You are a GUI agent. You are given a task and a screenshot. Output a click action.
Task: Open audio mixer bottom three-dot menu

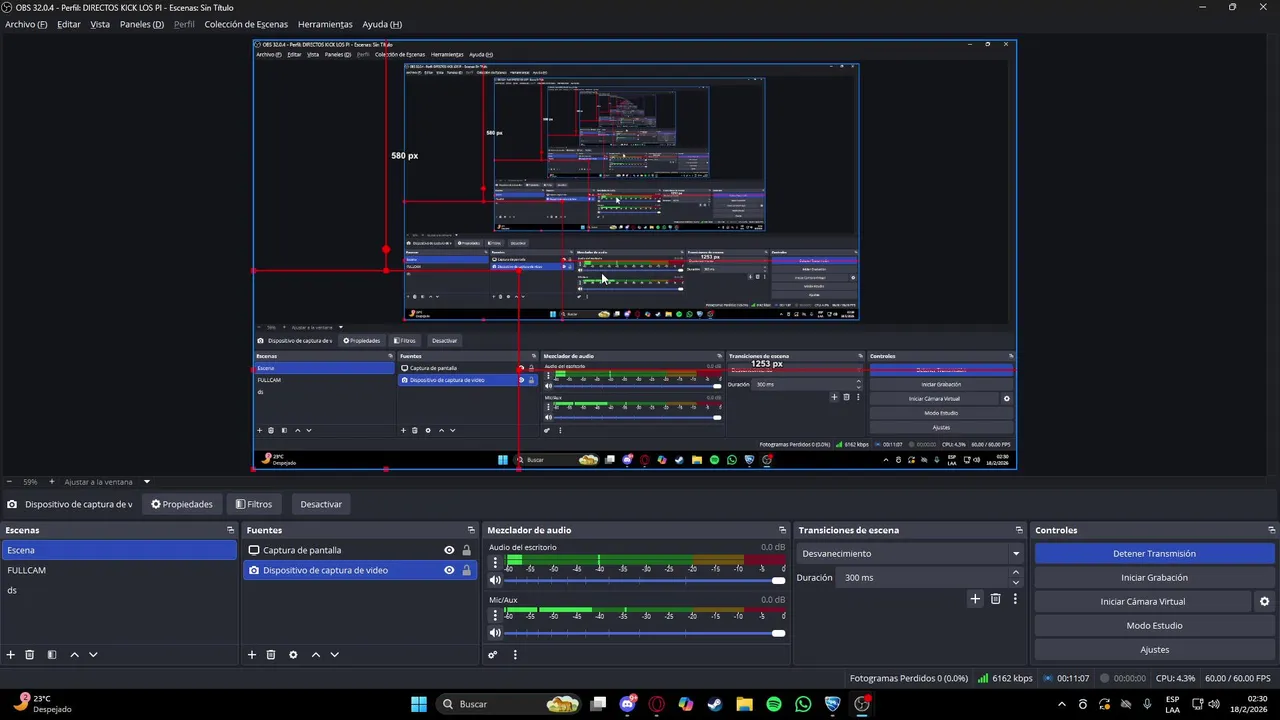point(515,655)
